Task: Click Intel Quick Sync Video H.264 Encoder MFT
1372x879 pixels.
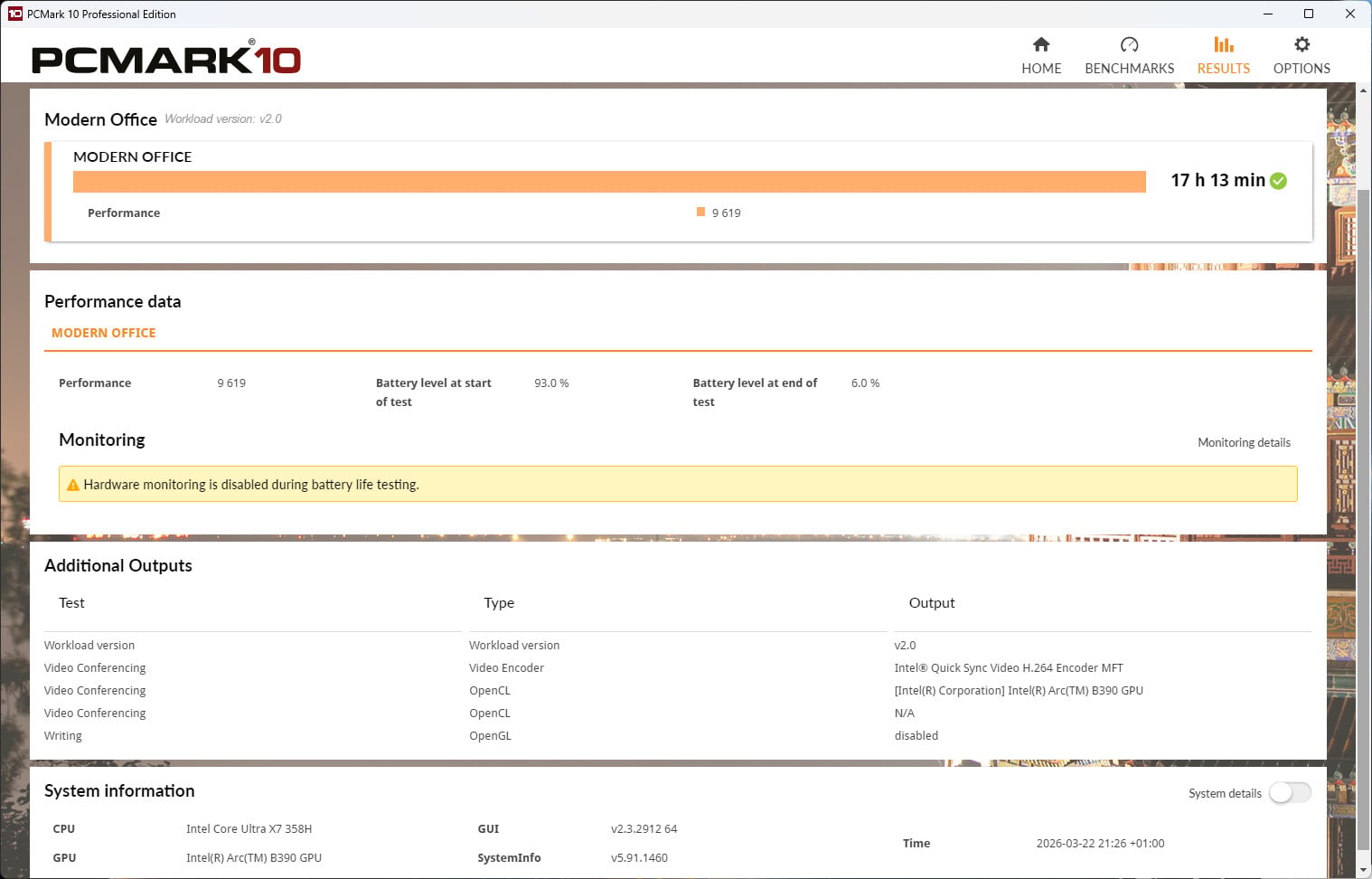Action: coord(1009,668)
